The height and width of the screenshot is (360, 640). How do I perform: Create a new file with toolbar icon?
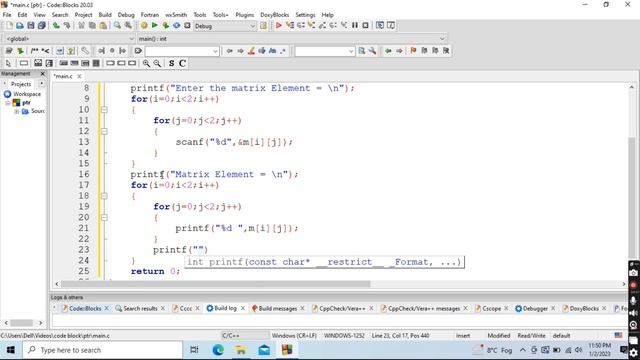click(x=9, y=26)
